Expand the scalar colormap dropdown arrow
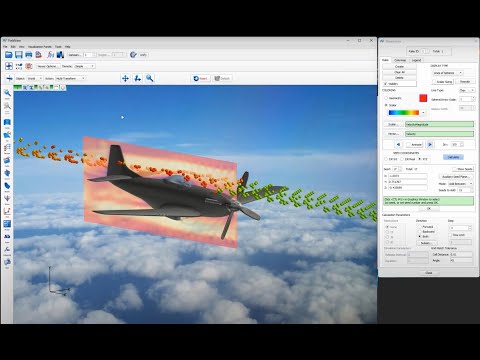Viewport: 480px width, 360px height. 423,113
